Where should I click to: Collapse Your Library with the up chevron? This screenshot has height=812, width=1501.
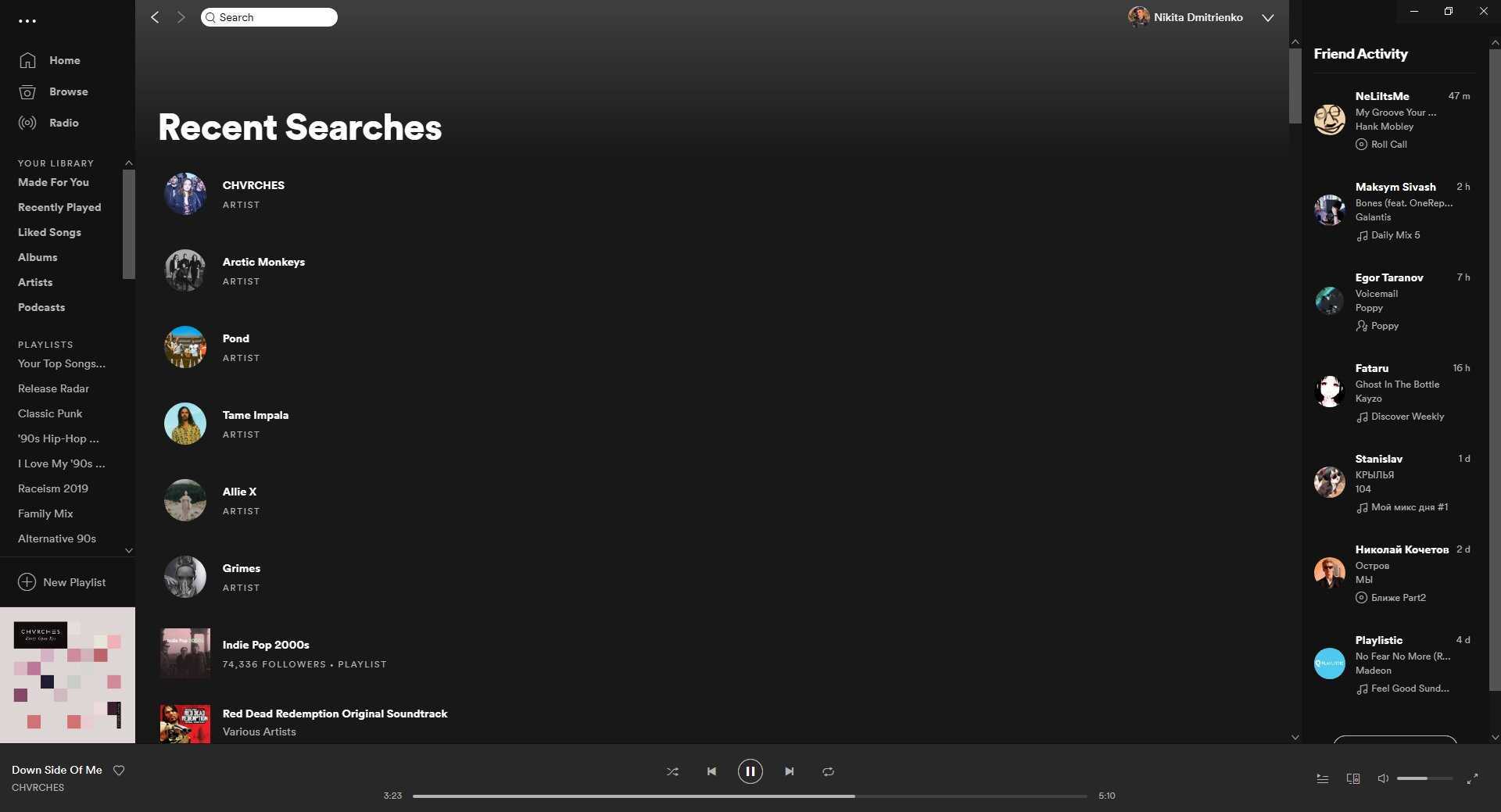pyautogui.click(x=129, y=163)
